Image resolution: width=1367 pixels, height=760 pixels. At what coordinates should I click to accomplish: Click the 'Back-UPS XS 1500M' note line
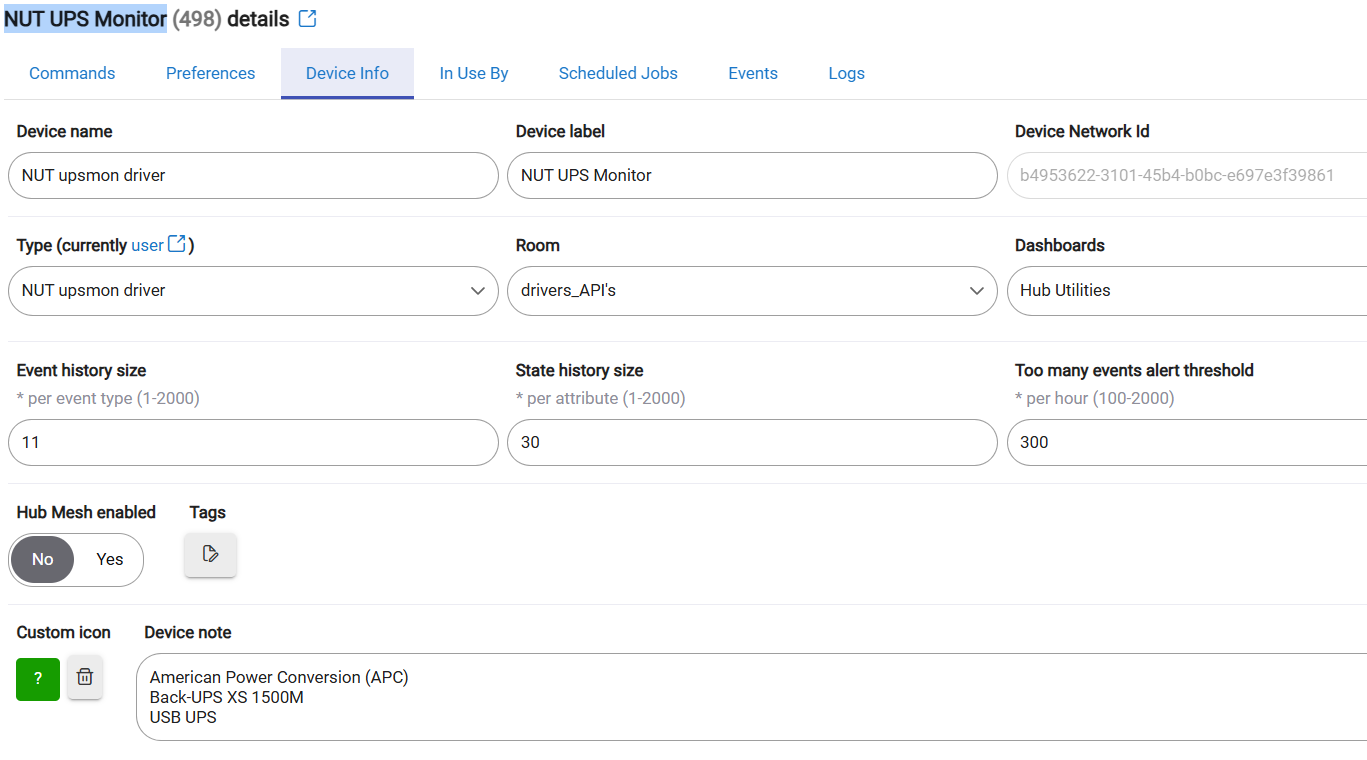point(227,697)
